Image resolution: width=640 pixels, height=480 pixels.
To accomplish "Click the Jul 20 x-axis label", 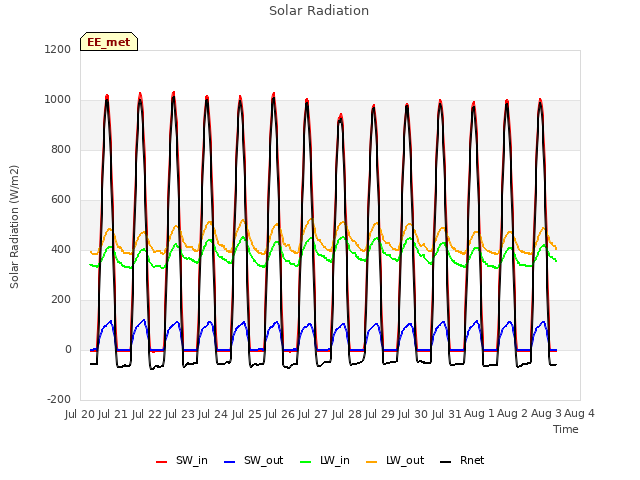I will 80,414.
